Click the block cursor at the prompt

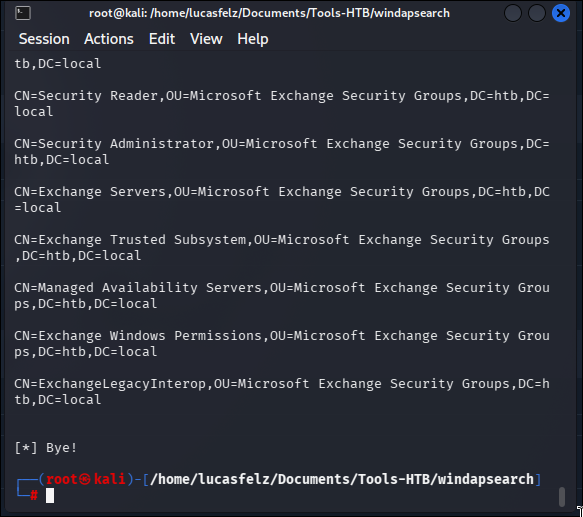50,496
